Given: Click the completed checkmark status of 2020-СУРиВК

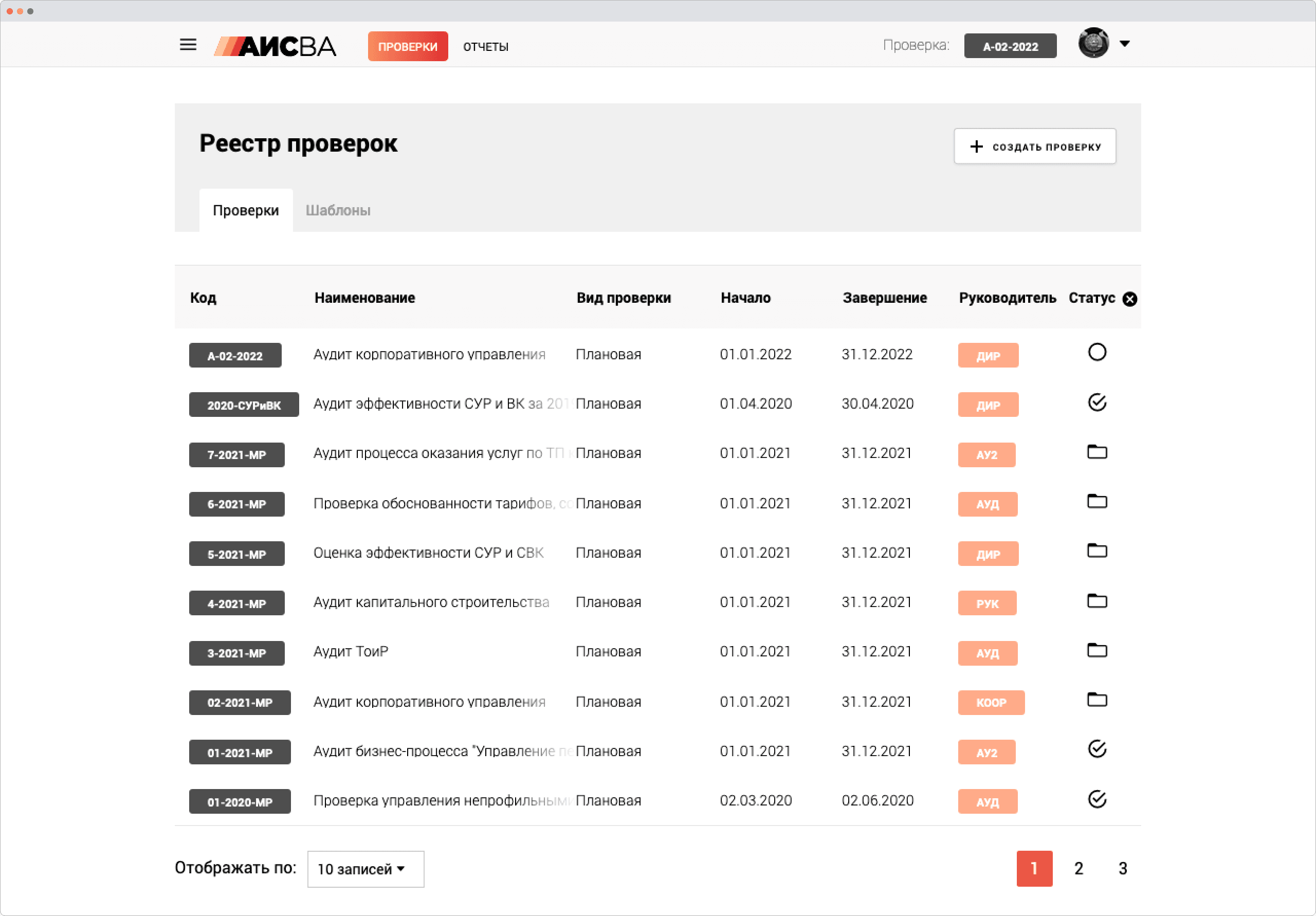Looking at the screenshot, I should (x=1096, y=402).
